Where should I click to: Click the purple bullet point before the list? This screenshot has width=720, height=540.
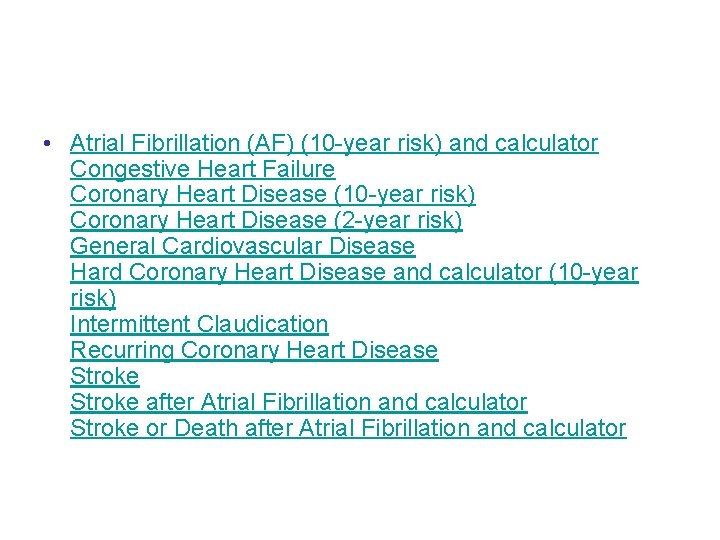(47, 144)
